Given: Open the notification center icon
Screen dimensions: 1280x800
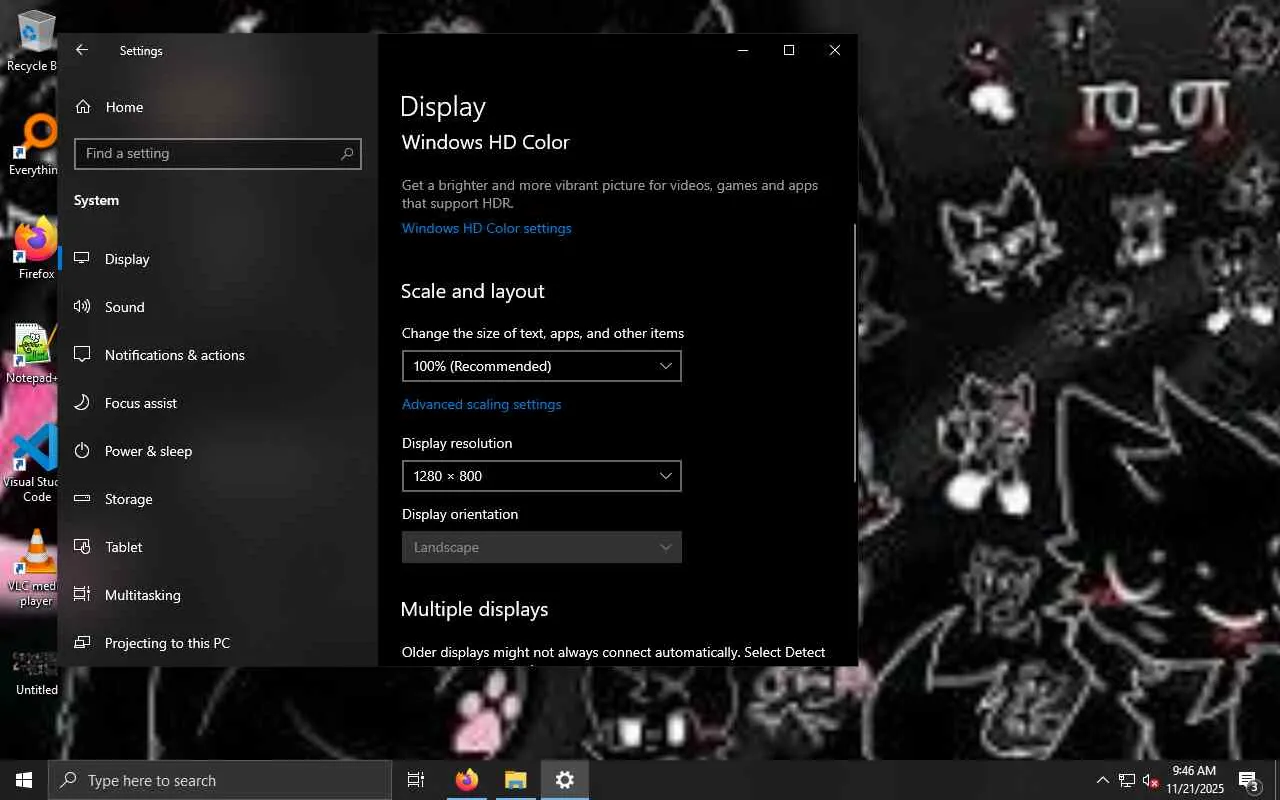Looking at the screenshot, I should 1249,780.
